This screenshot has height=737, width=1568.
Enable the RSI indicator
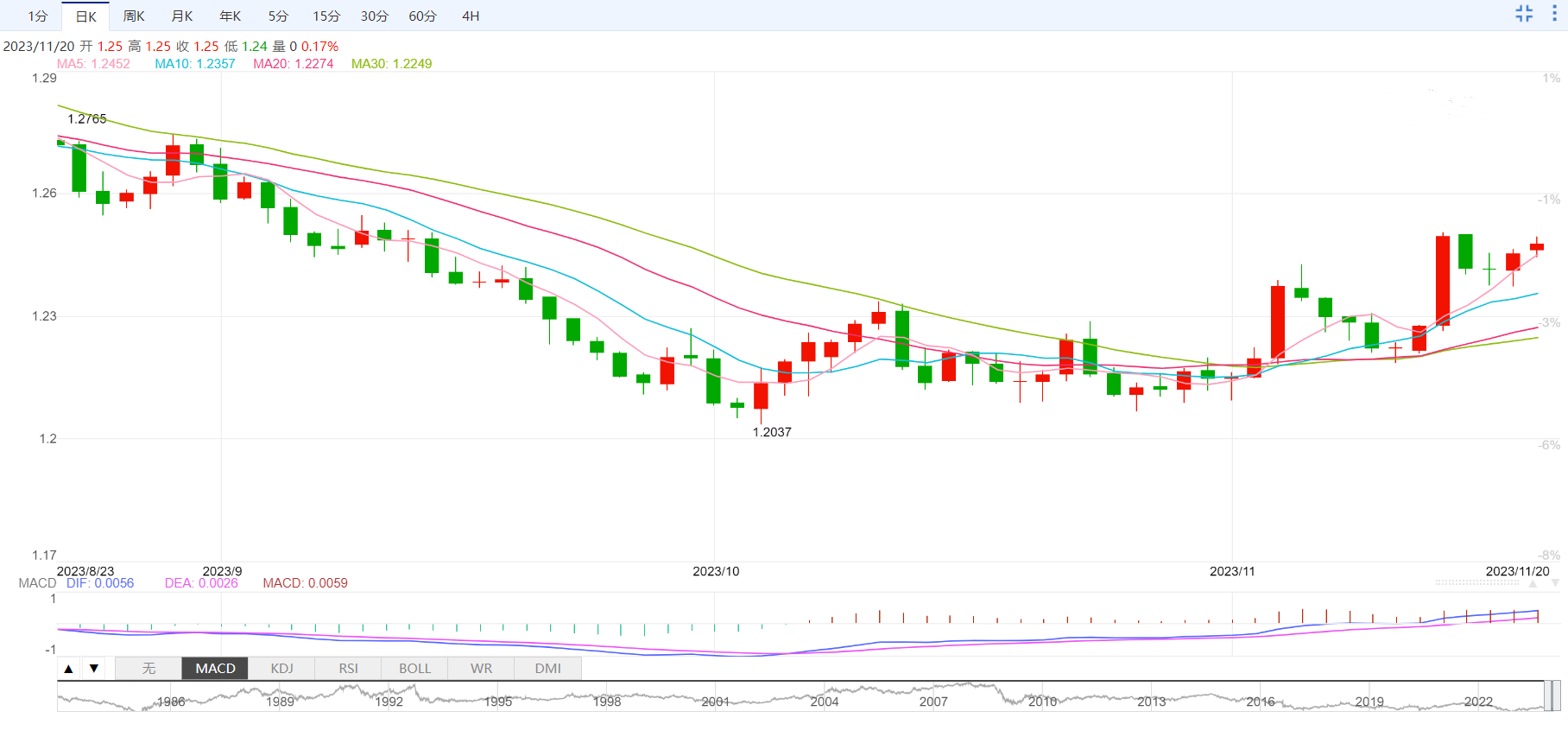(x=348, y=668)
